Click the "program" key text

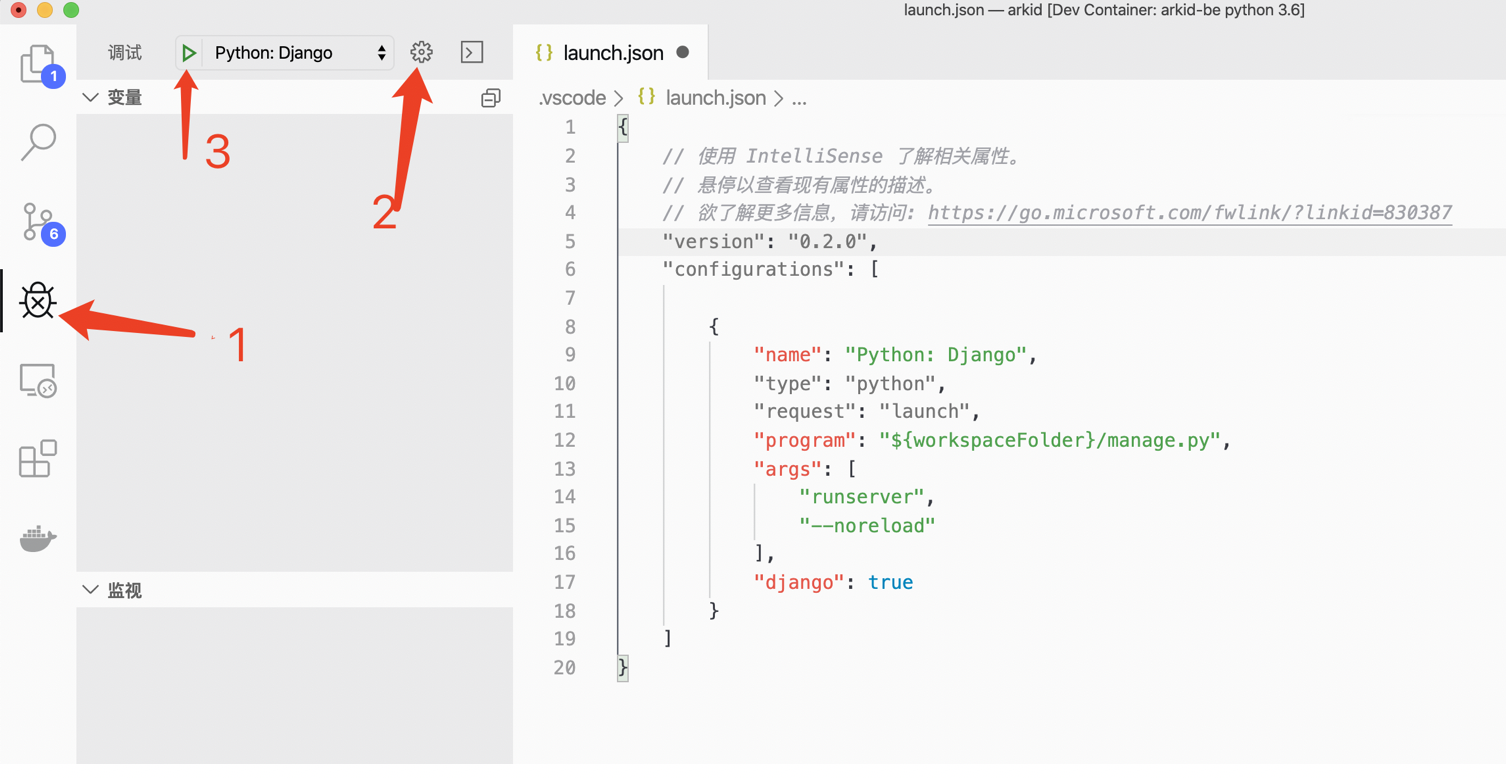(x=805, y=440)
